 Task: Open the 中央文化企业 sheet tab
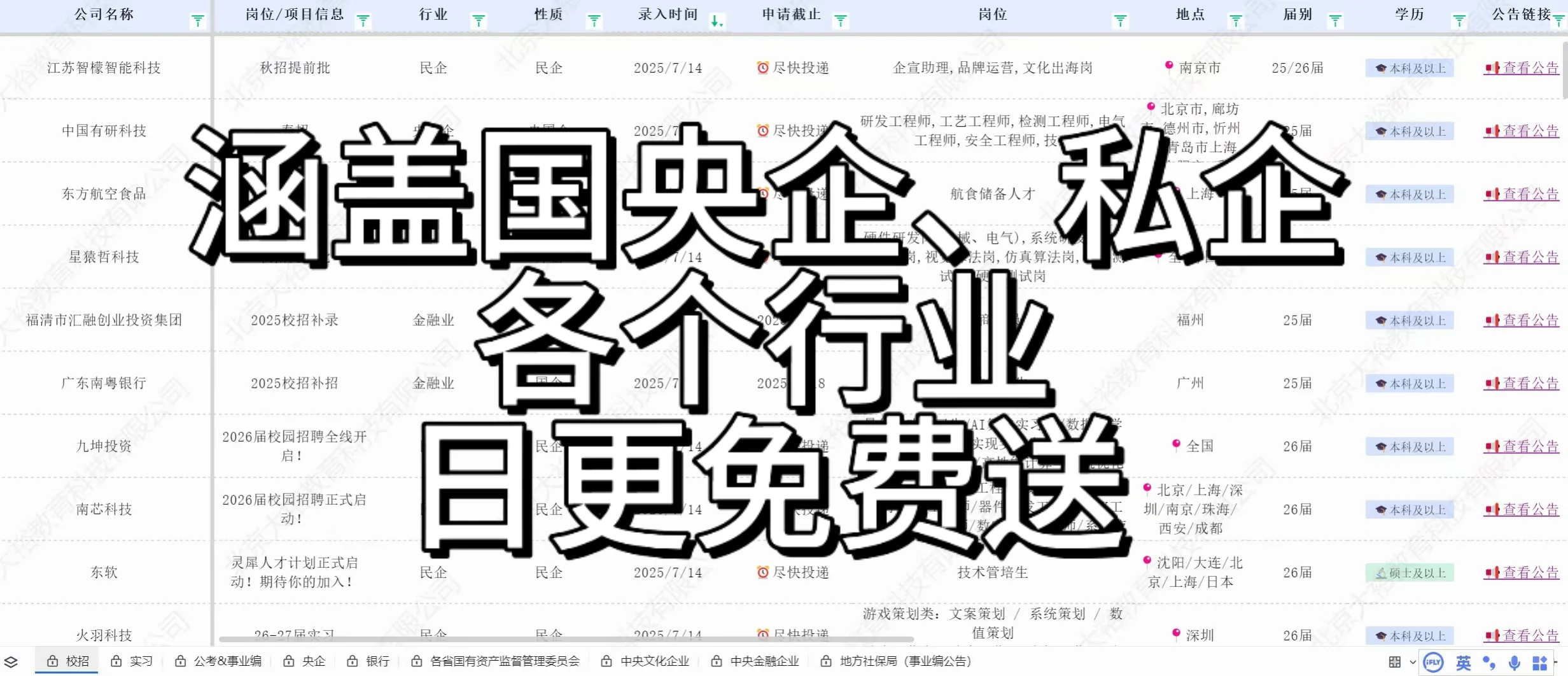tap(645, 661)
